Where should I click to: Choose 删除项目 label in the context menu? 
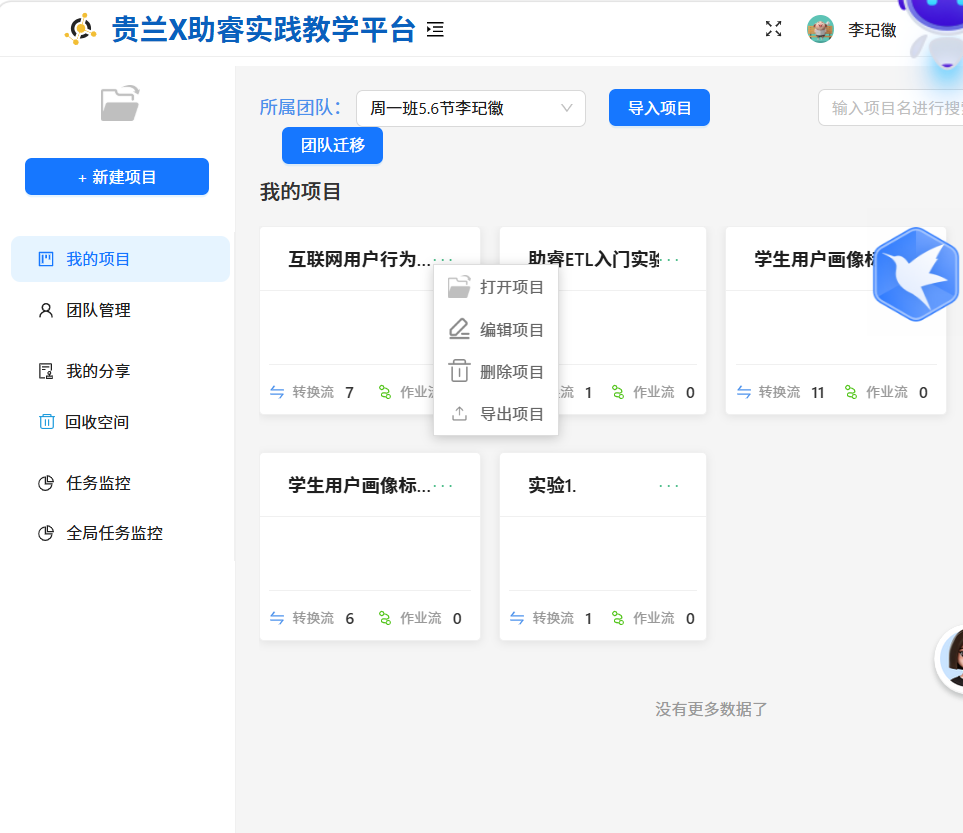512,372
